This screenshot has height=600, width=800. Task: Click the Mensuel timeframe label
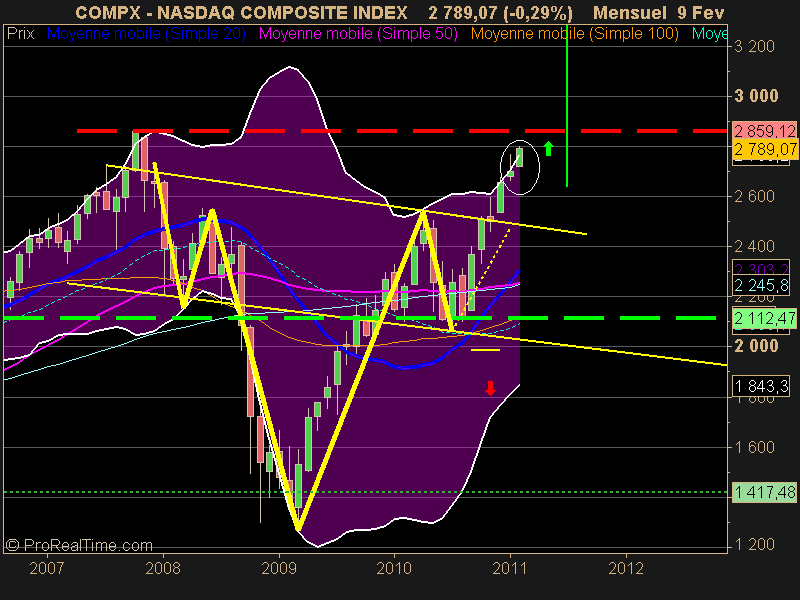[630, 12]
